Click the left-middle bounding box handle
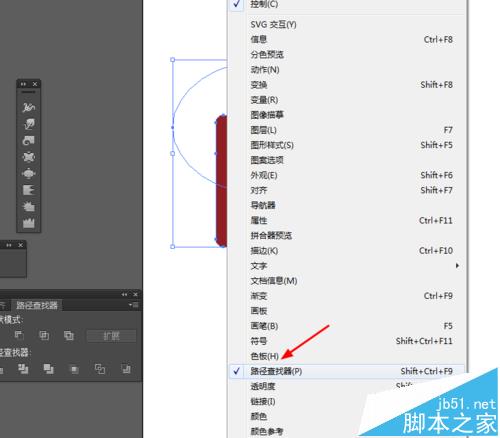This screenshot has height=438, width=500. [173, 153]
